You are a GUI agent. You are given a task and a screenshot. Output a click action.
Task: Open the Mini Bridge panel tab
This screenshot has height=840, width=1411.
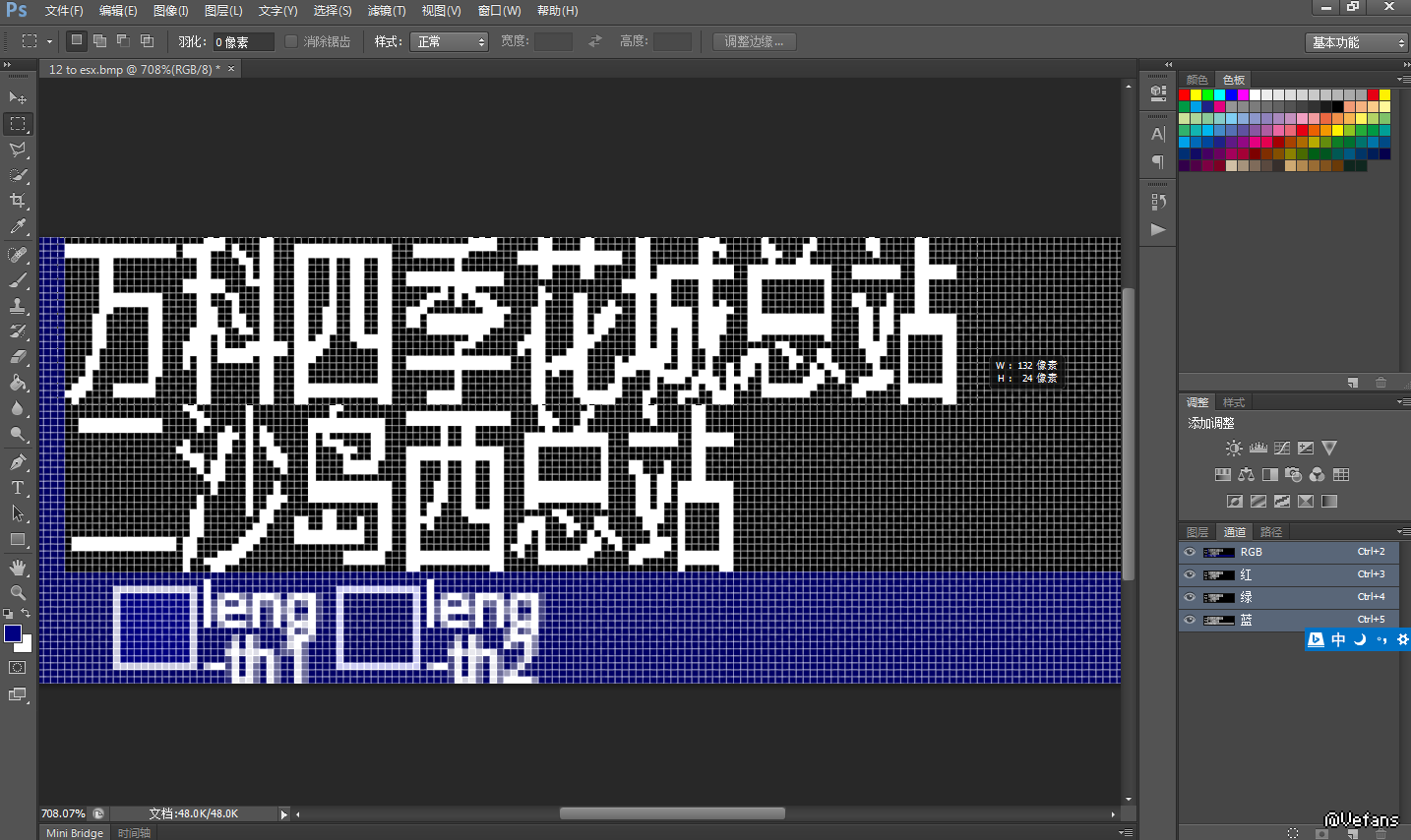75,833
